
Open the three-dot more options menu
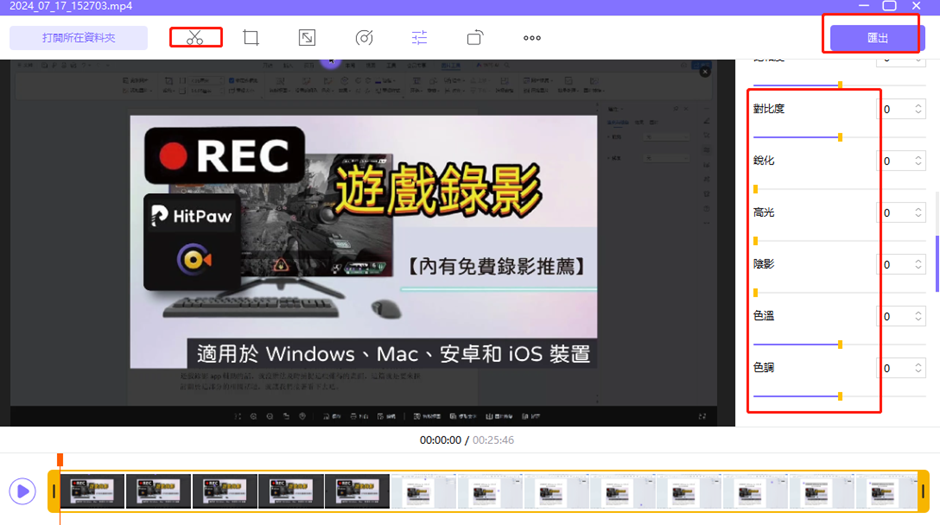coord(532,38)
